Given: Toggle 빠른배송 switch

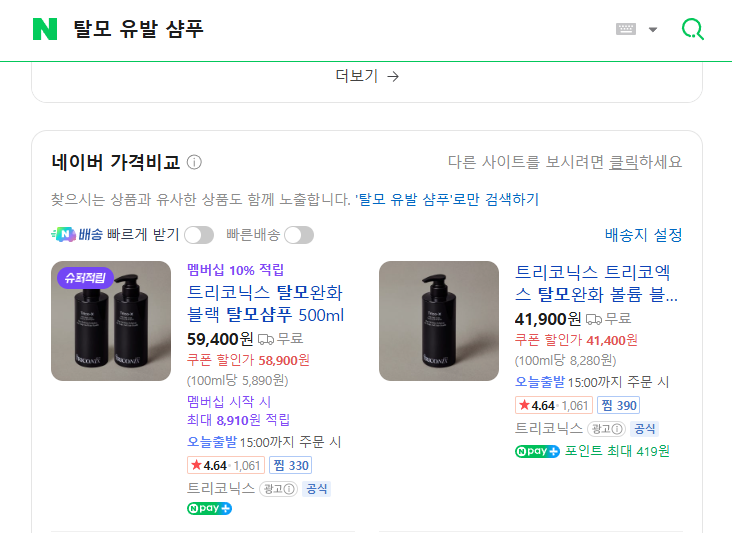Looking at the screenshot, I should pyautogui.click(x=299, y=235).
